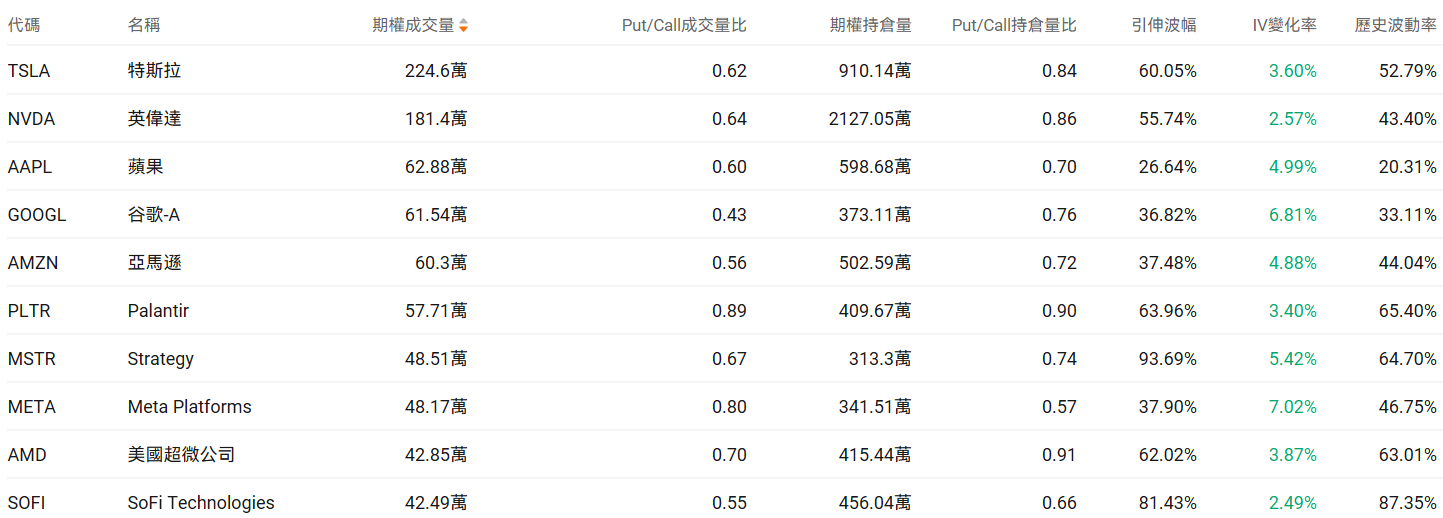
Task: Select Palantir in the name column
Action: [x=158, y=311]
